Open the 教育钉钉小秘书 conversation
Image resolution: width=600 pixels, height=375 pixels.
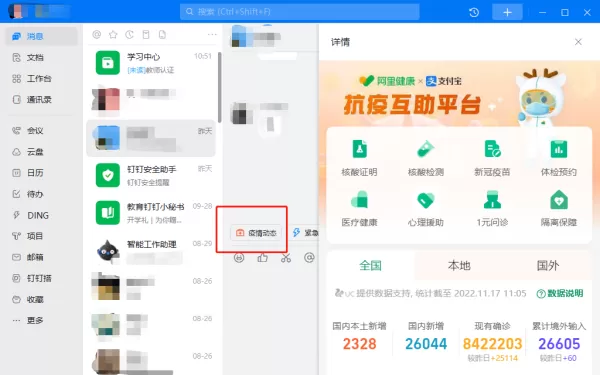(x=151, y=213)
